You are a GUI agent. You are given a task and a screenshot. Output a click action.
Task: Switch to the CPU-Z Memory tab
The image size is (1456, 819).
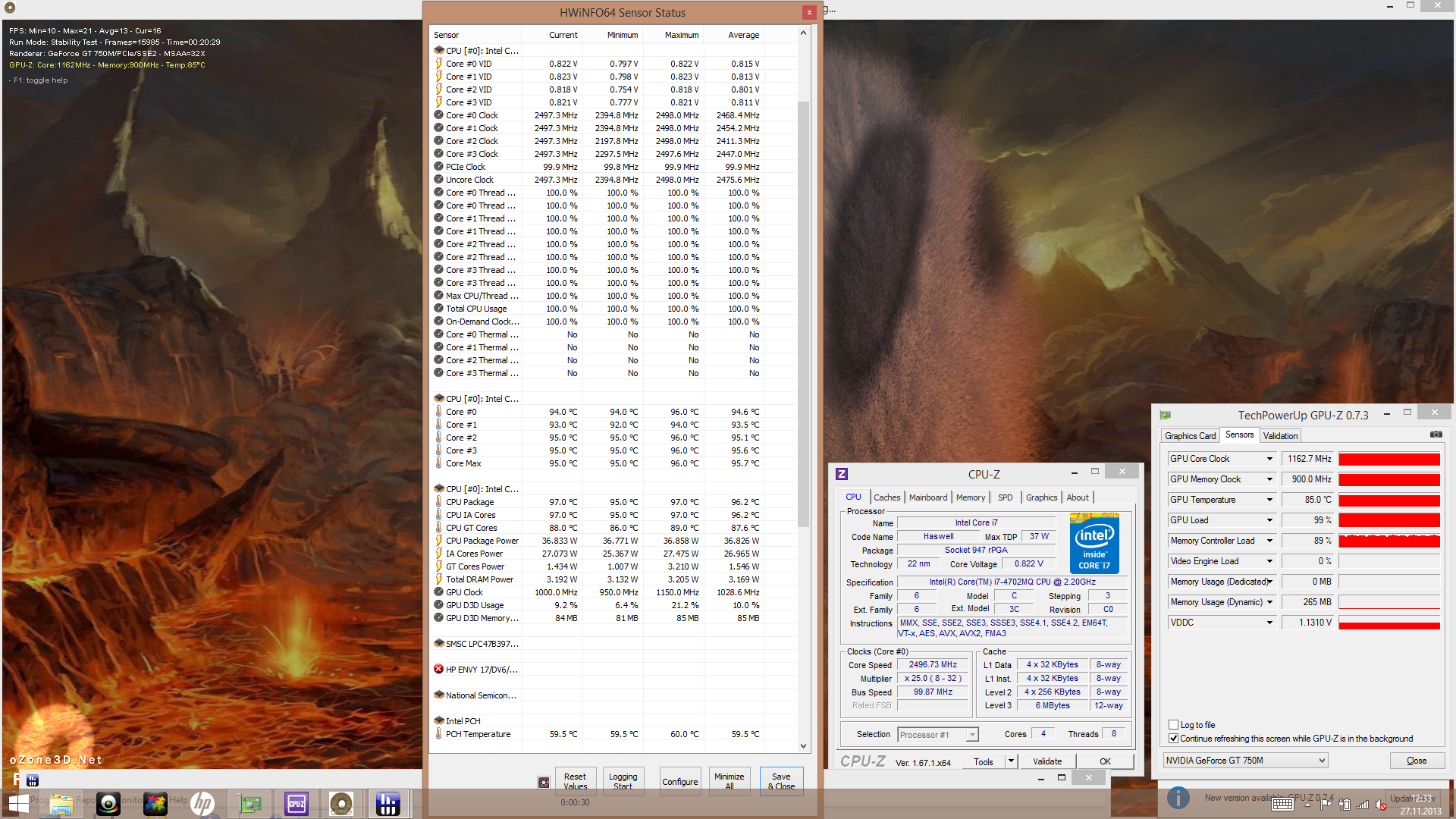(x=971, y=497)
